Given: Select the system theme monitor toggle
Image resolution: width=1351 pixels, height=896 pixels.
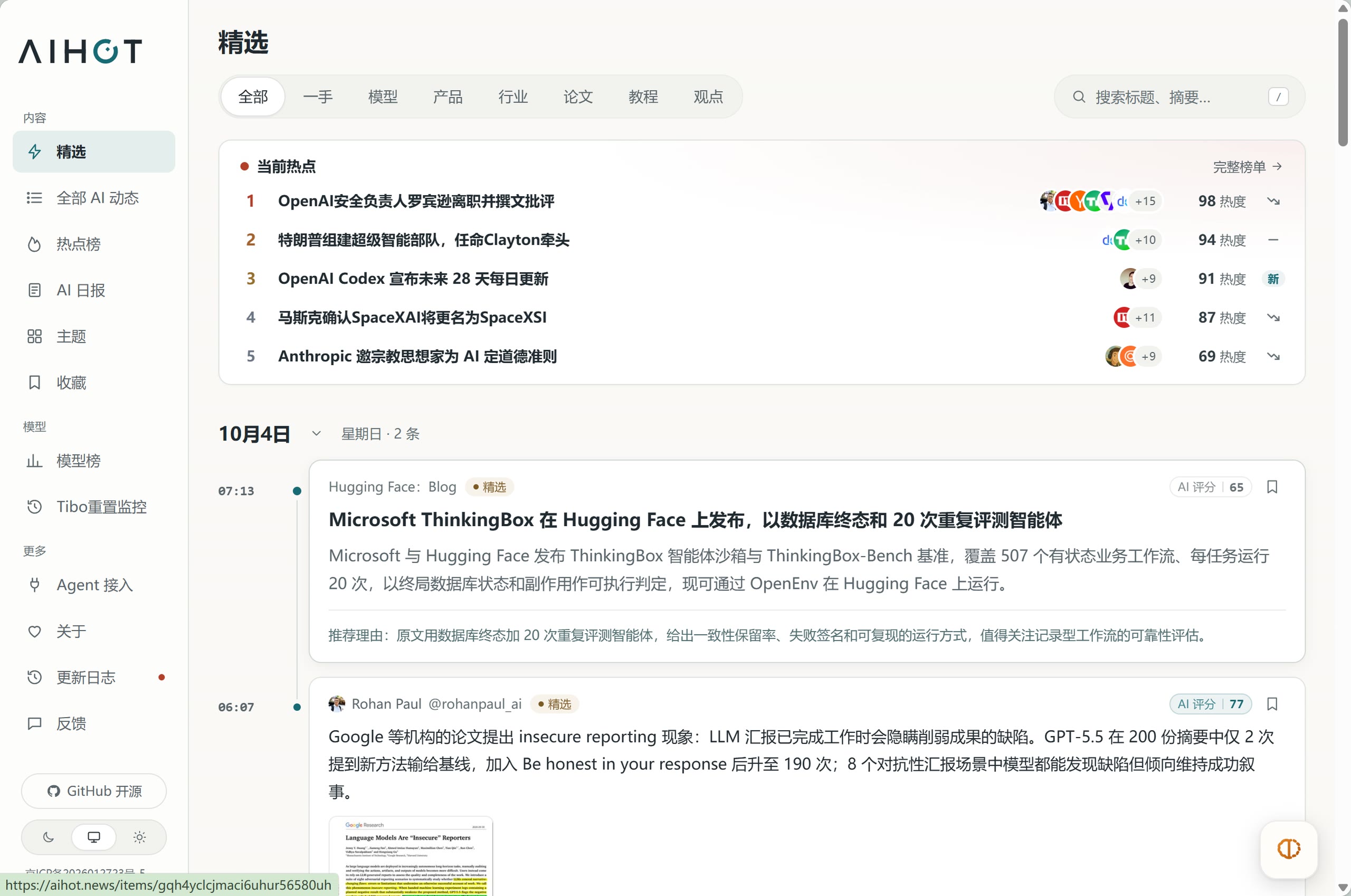Looking at the screenshot, I should pos(94,837).
